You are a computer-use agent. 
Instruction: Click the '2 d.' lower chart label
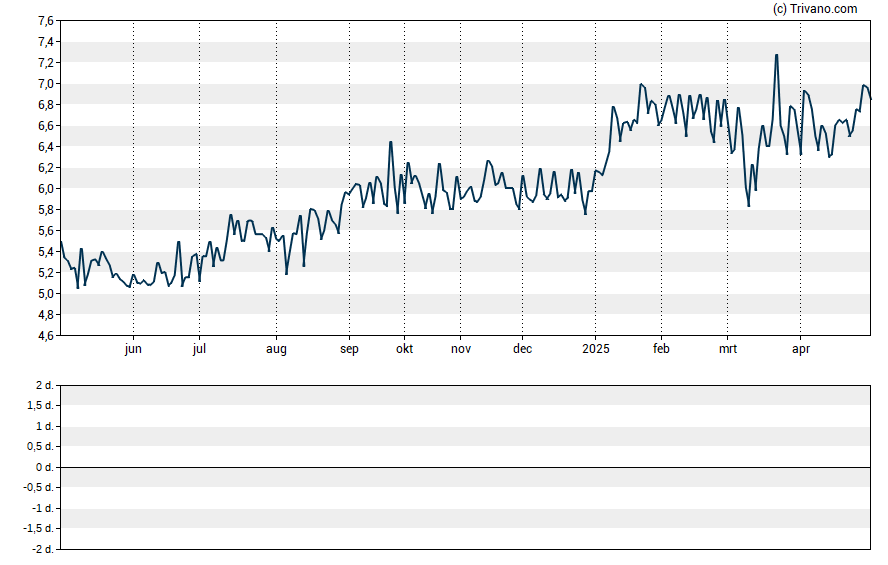(x=44, y=386)
